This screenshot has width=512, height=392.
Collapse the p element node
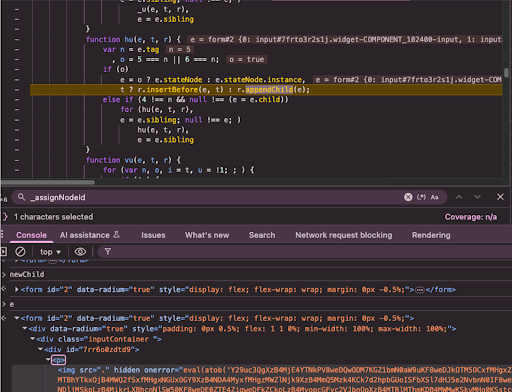pyautogui.click(x=48, y=359)
